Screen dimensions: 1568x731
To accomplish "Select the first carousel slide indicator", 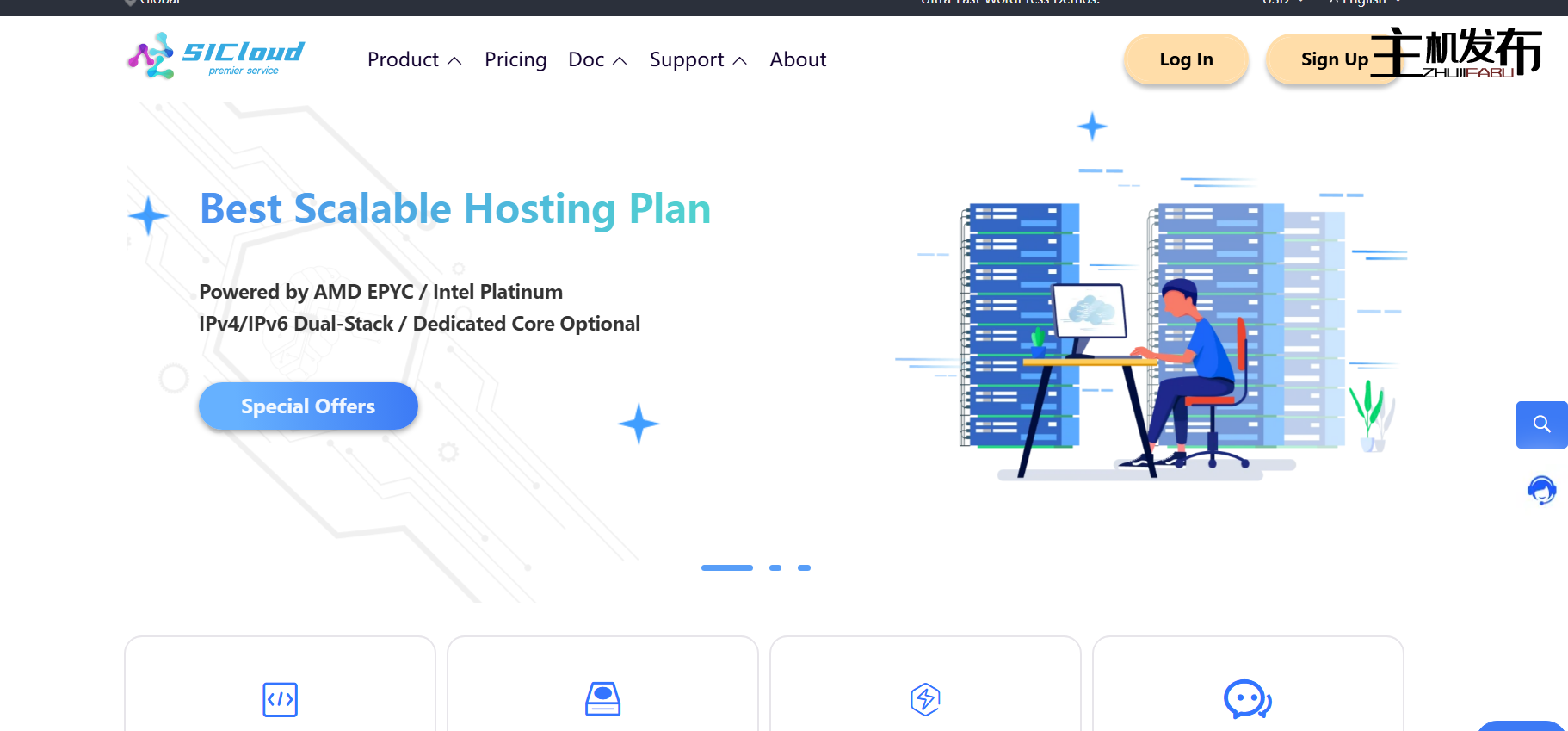I will point(726,568).
